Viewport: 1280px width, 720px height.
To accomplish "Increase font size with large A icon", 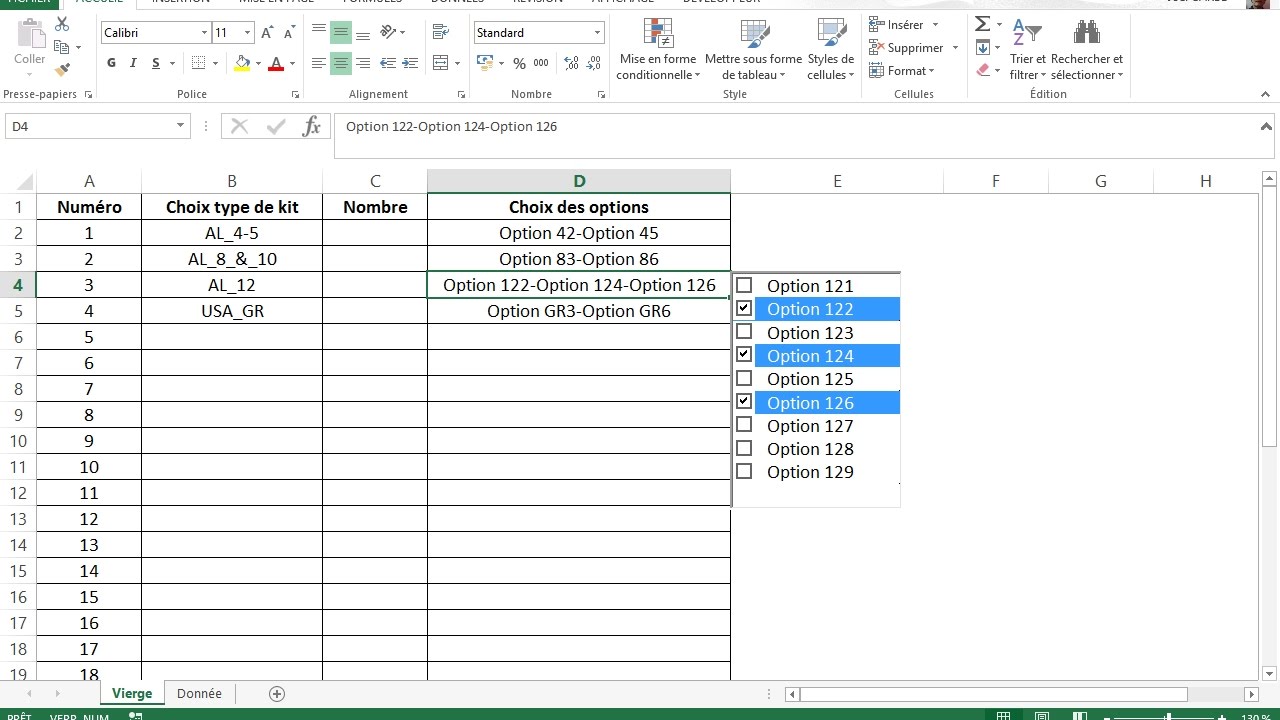I will 267,33.
